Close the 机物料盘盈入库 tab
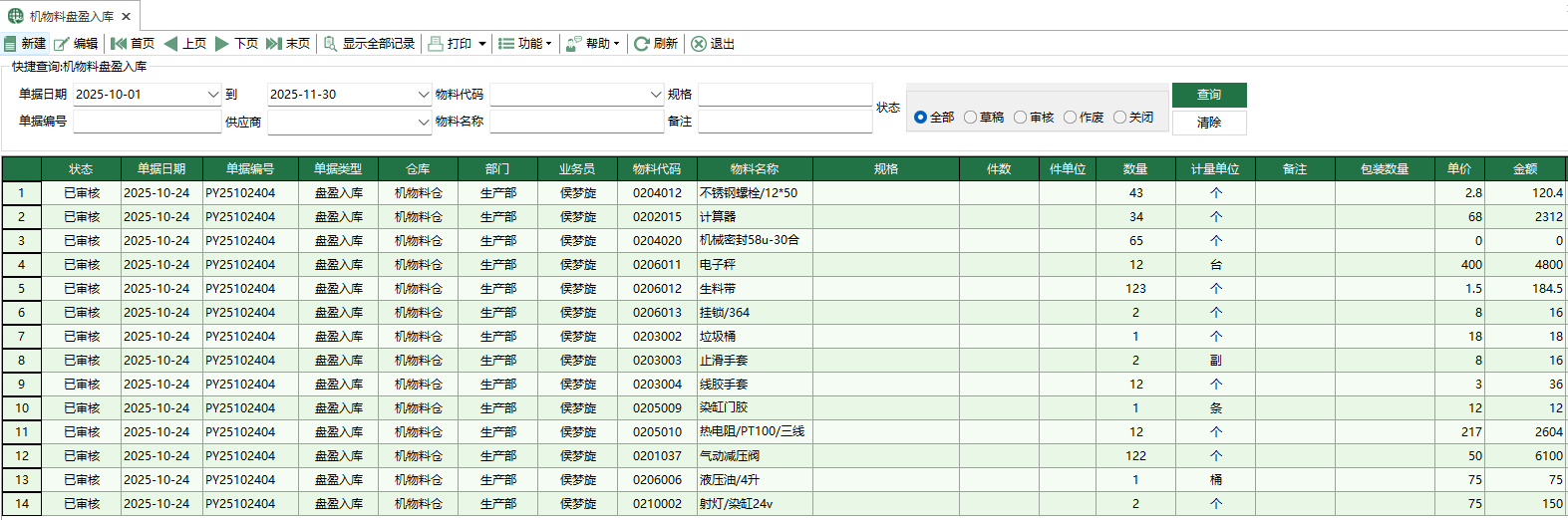This screenshot has width=1568, height=520. click(x=127, y=16)
